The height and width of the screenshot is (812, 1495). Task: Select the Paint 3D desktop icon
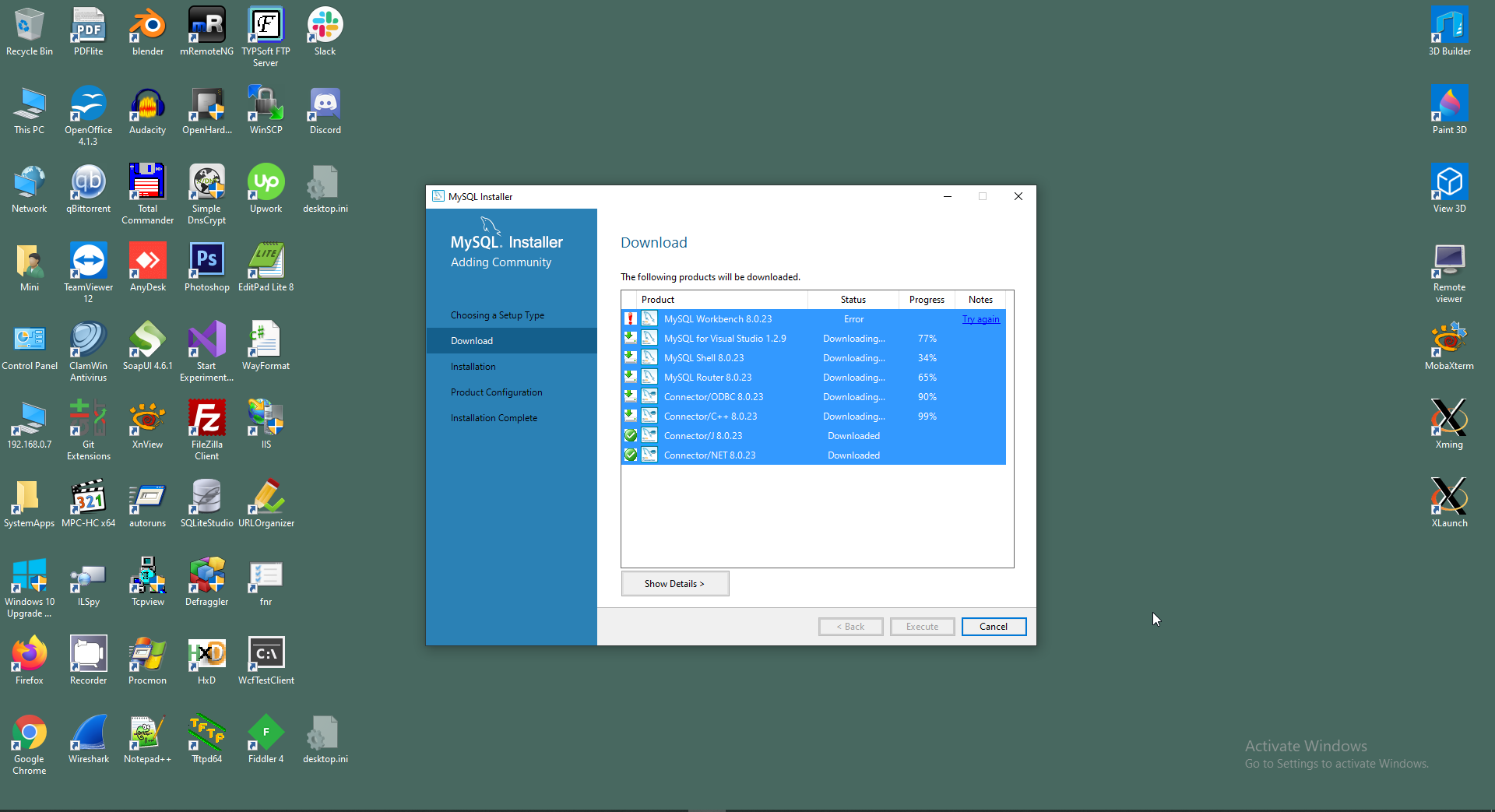click(x=1450, y=111)
